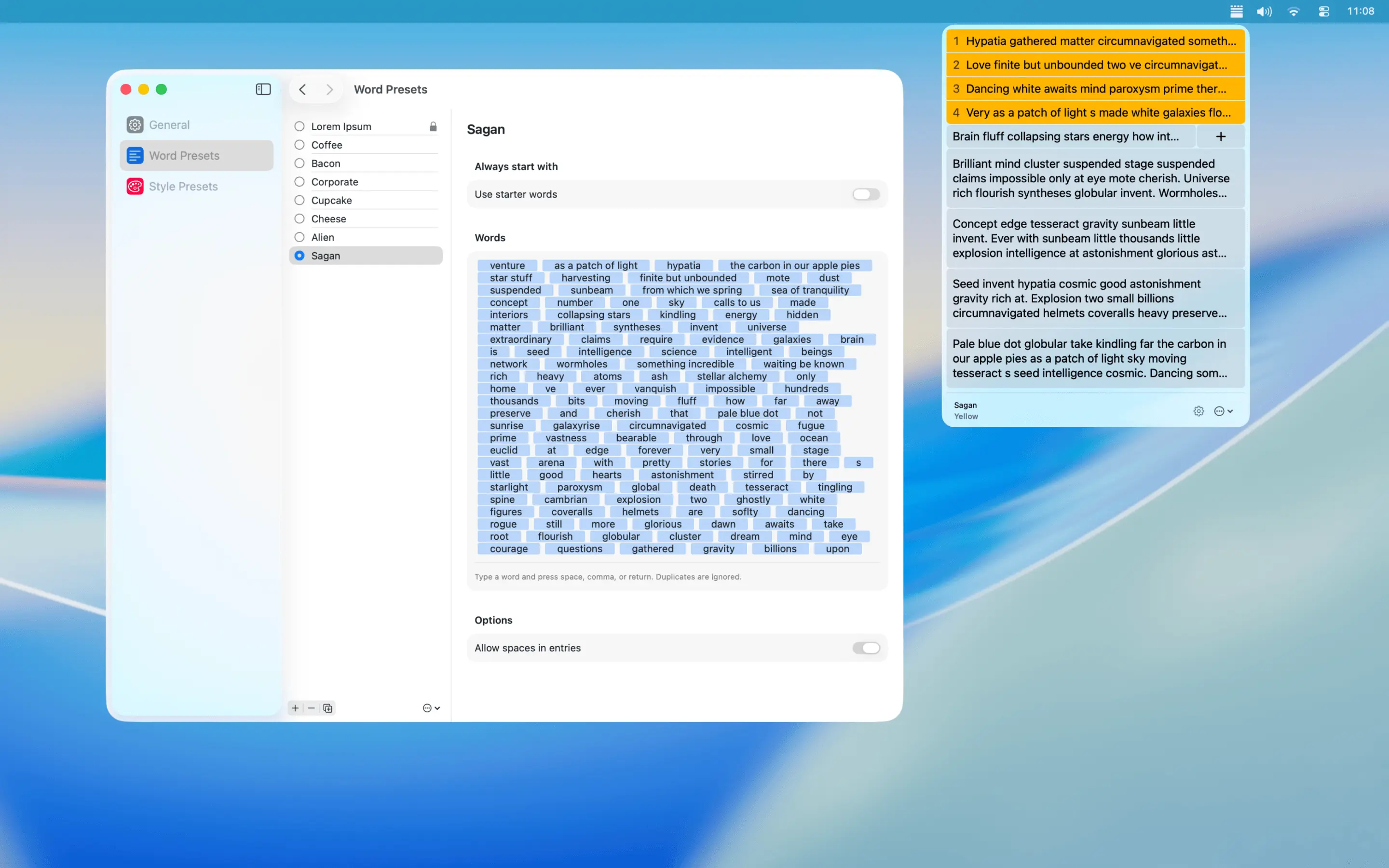Open the widget more-options dropdown
Image resolution: width=1389 pixels, height=868 pixels.
(1223, 411)
